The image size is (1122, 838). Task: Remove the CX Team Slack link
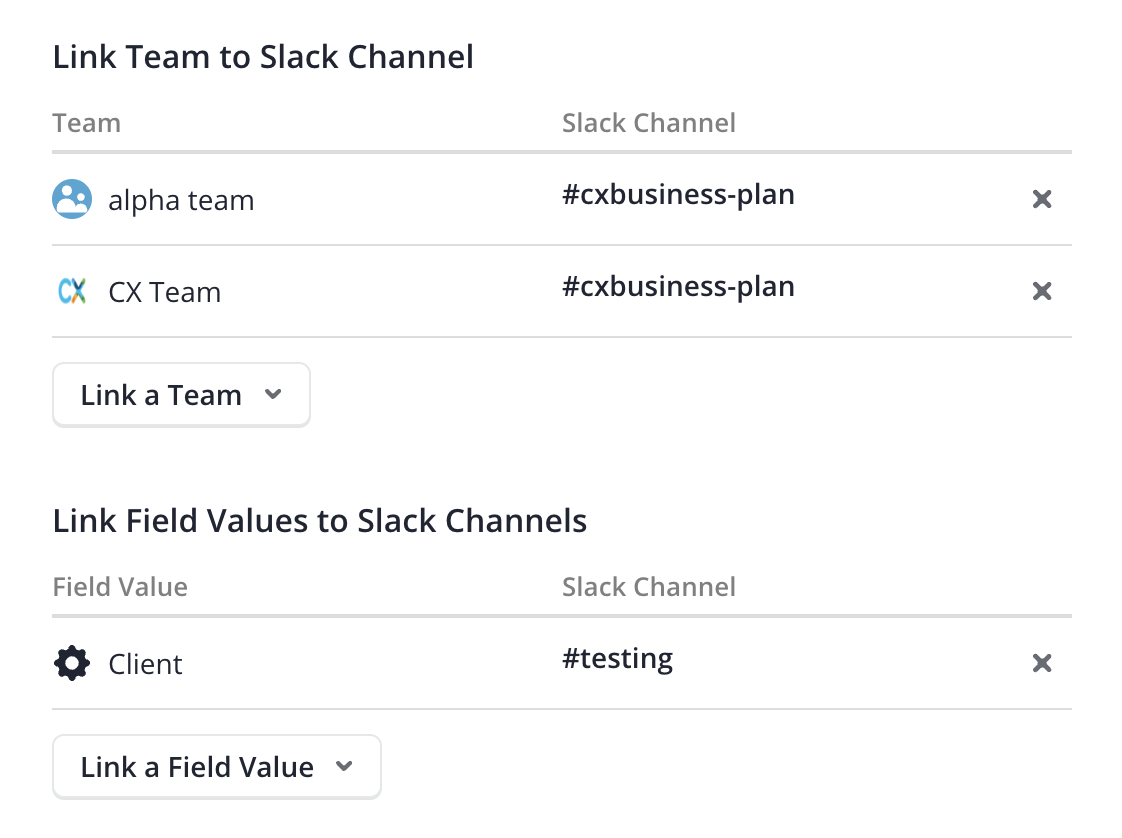point(1042,291)
